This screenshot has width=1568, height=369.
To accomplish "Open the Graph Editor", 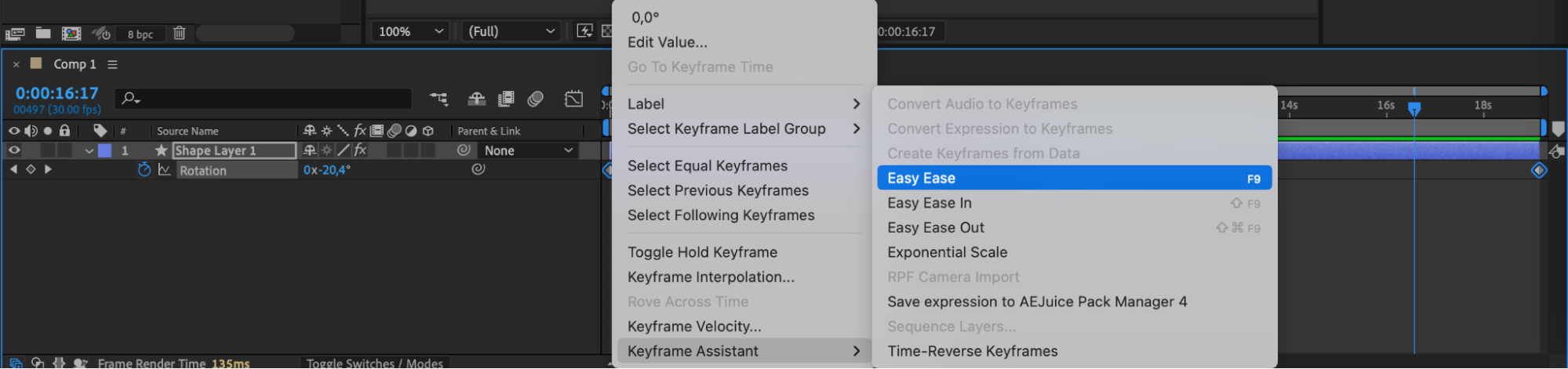I will [573, 99].
